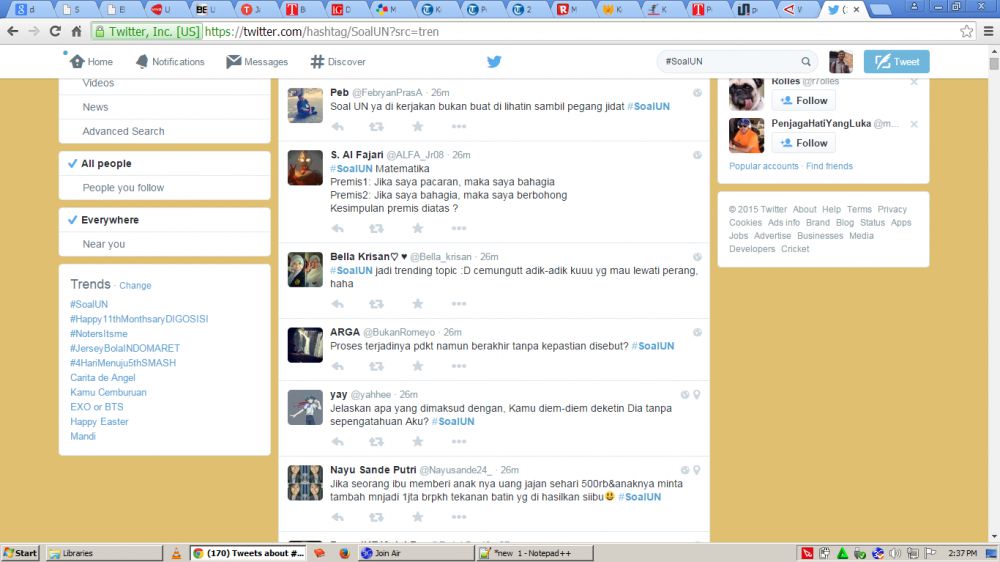Open Popular accounts

pos(763,166)
